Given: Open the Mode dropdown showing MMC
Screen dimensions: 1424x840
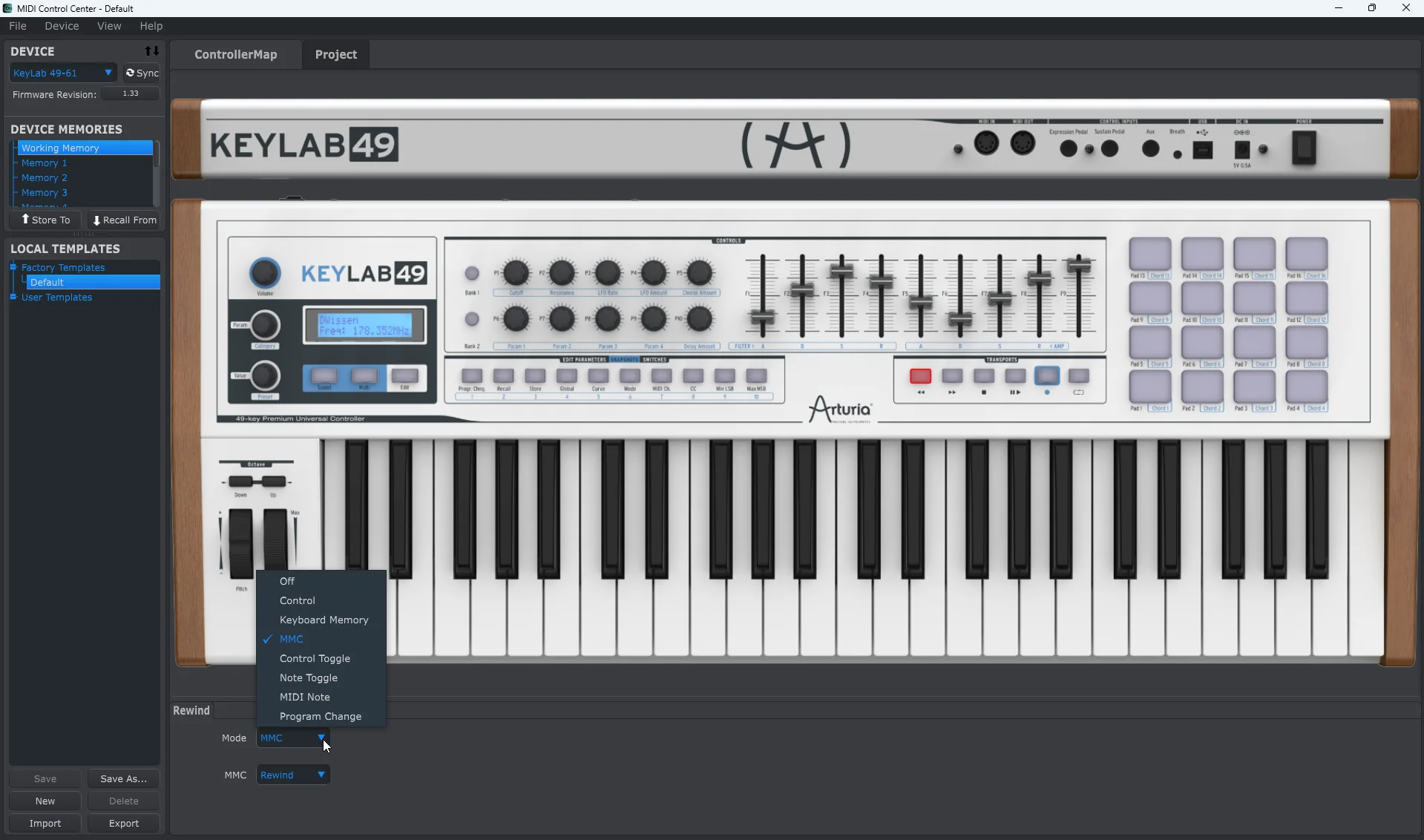Looking at the screenshot, I should [x=293, y=738].
